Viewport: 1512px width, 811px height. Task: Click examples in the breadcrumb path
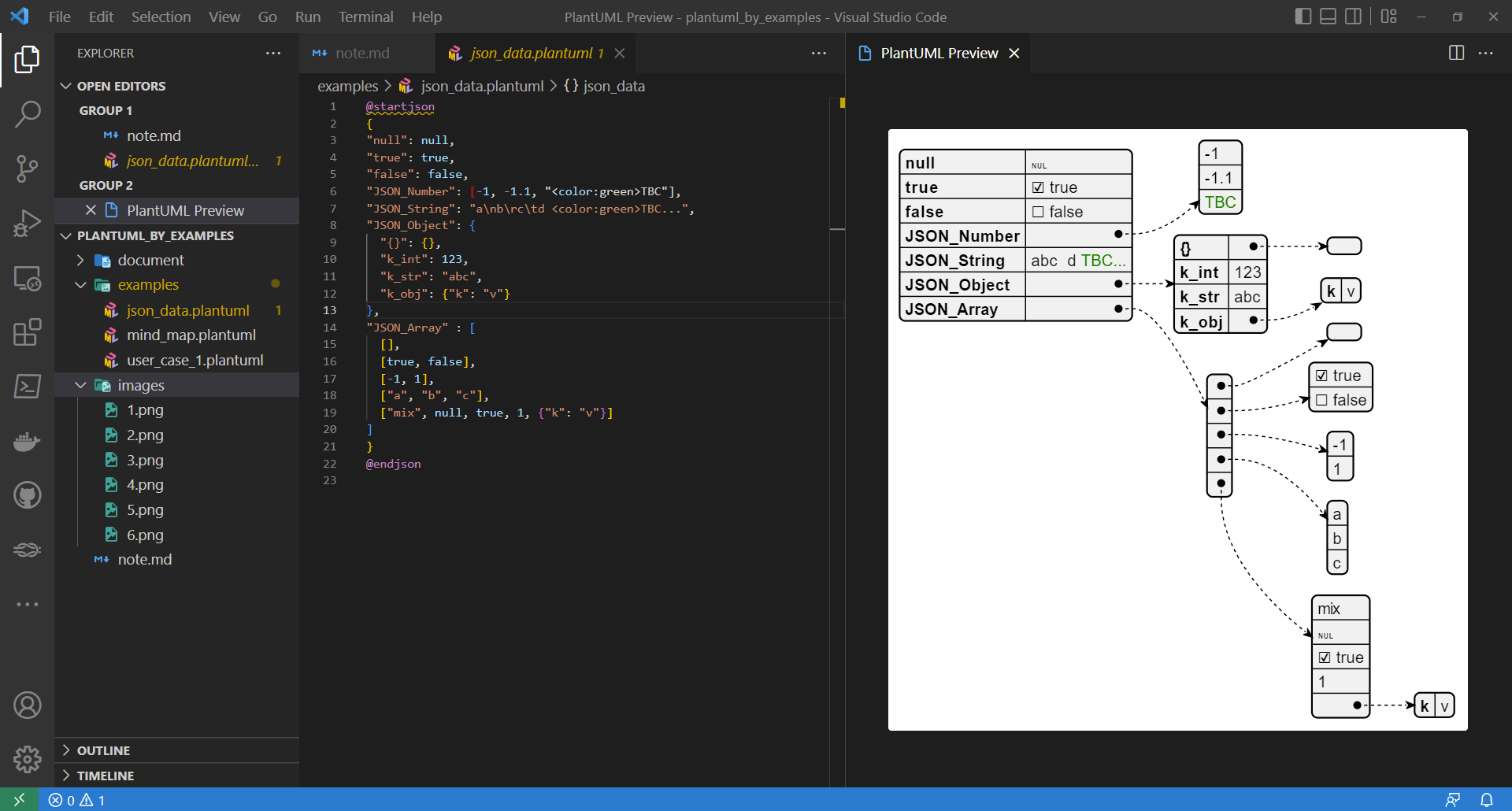point(348,86)
